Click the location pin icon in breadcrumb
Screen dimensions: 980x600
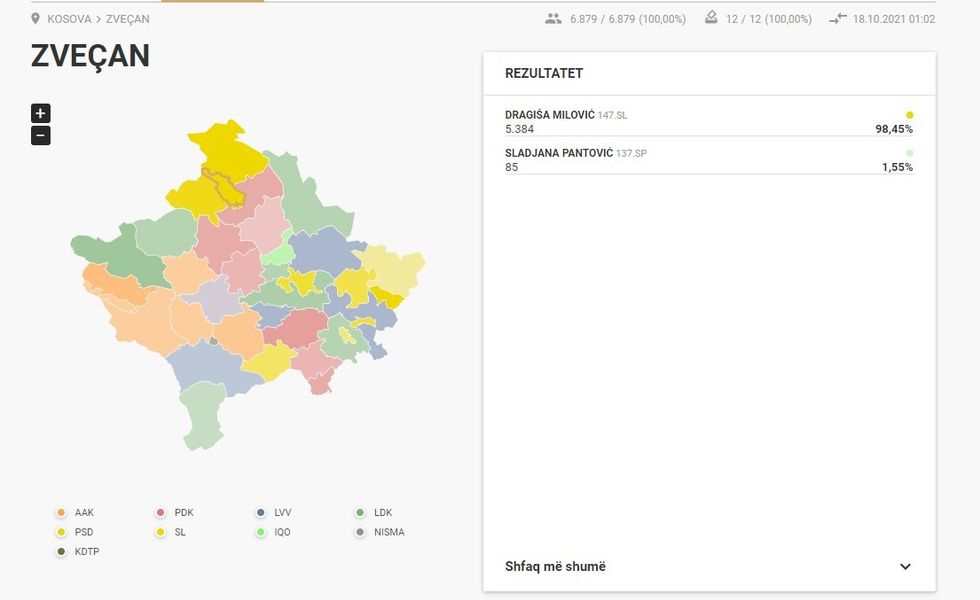(x=36, y=19)
